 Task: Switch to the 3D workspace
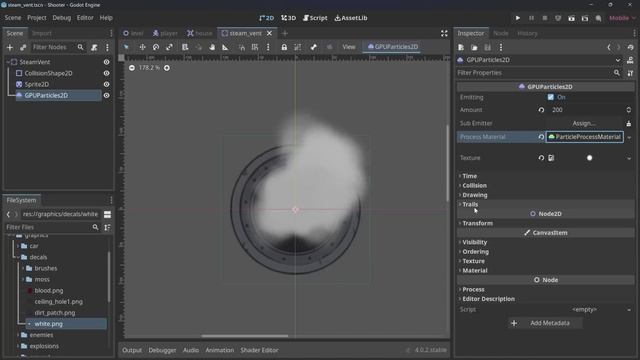click(288, 18)
